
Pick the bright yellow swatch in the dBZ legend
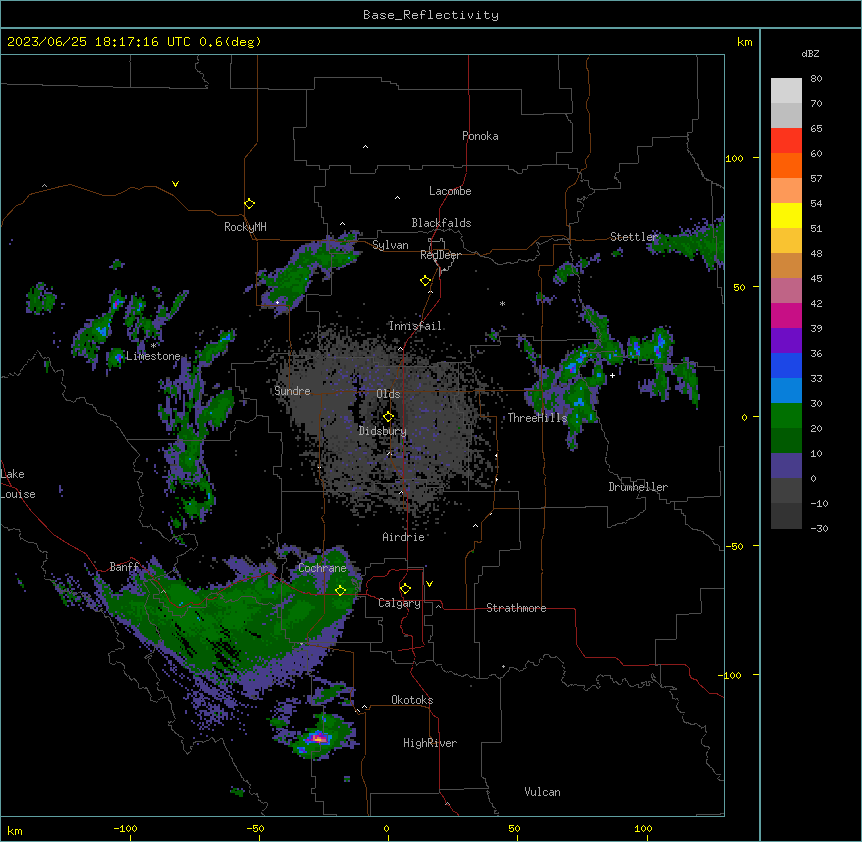click(x=786, y=215)
